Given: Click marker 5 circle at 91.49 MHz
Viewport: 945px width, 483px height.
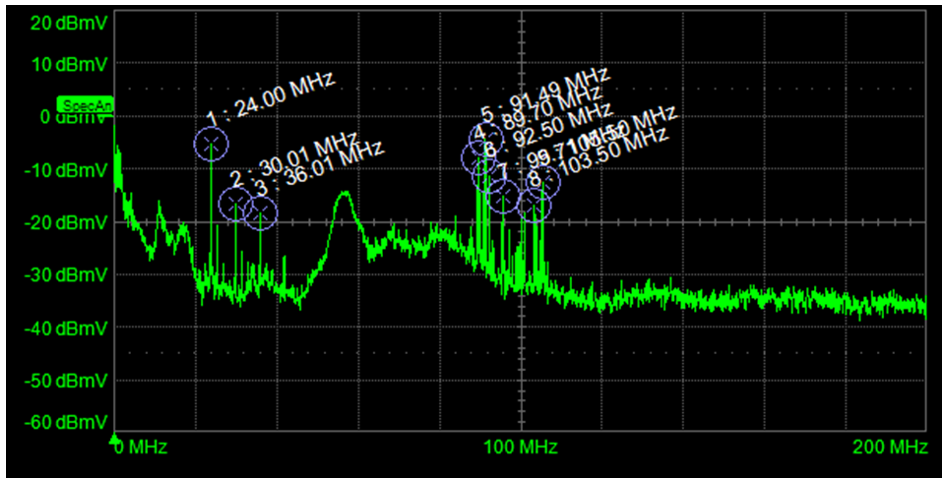Looking at the screenshot, I should click(x=486, y=139).
